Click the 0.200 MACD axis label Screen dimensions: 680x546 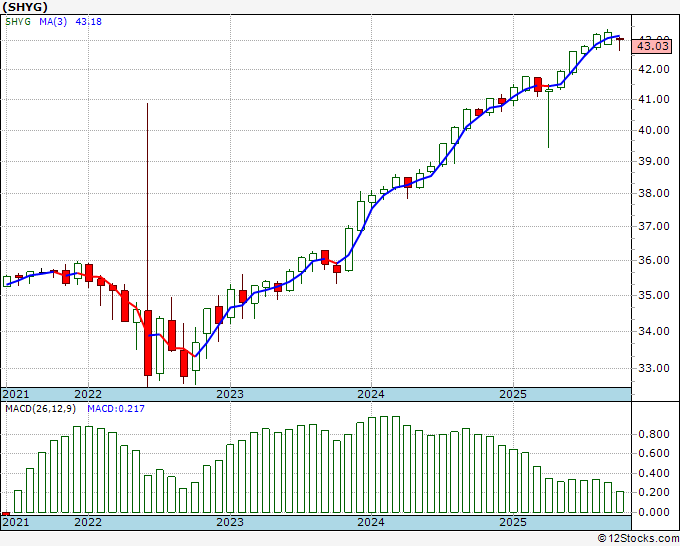654,493
